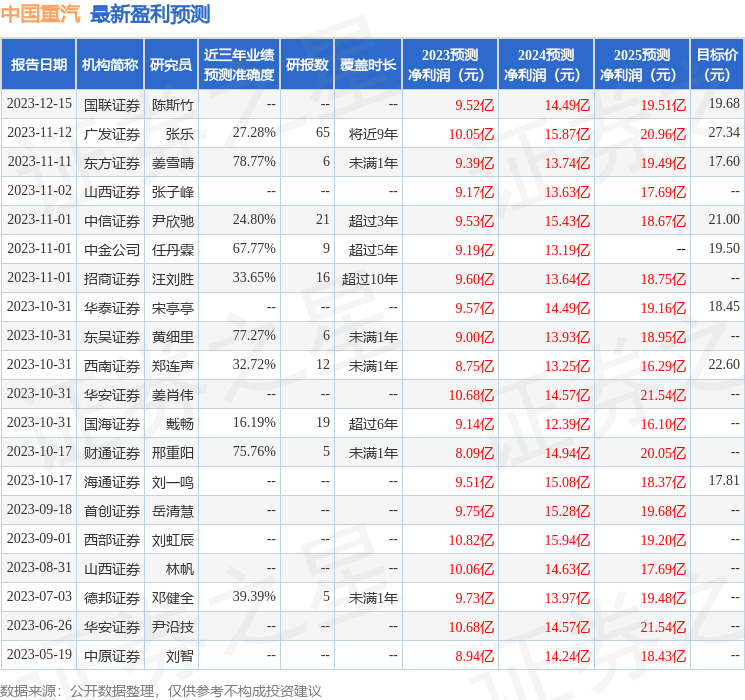Select analyst name 陈斯竹
The height and width of the screenshot is (700, 745).
click(172, 105)
